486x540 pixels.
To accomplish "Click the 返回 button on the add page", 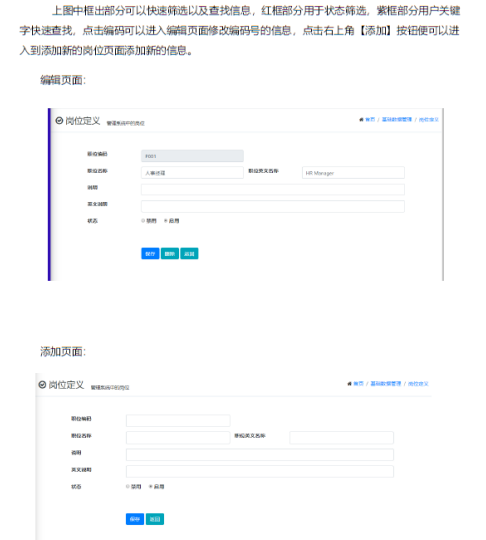I will (x=155, y=519).
